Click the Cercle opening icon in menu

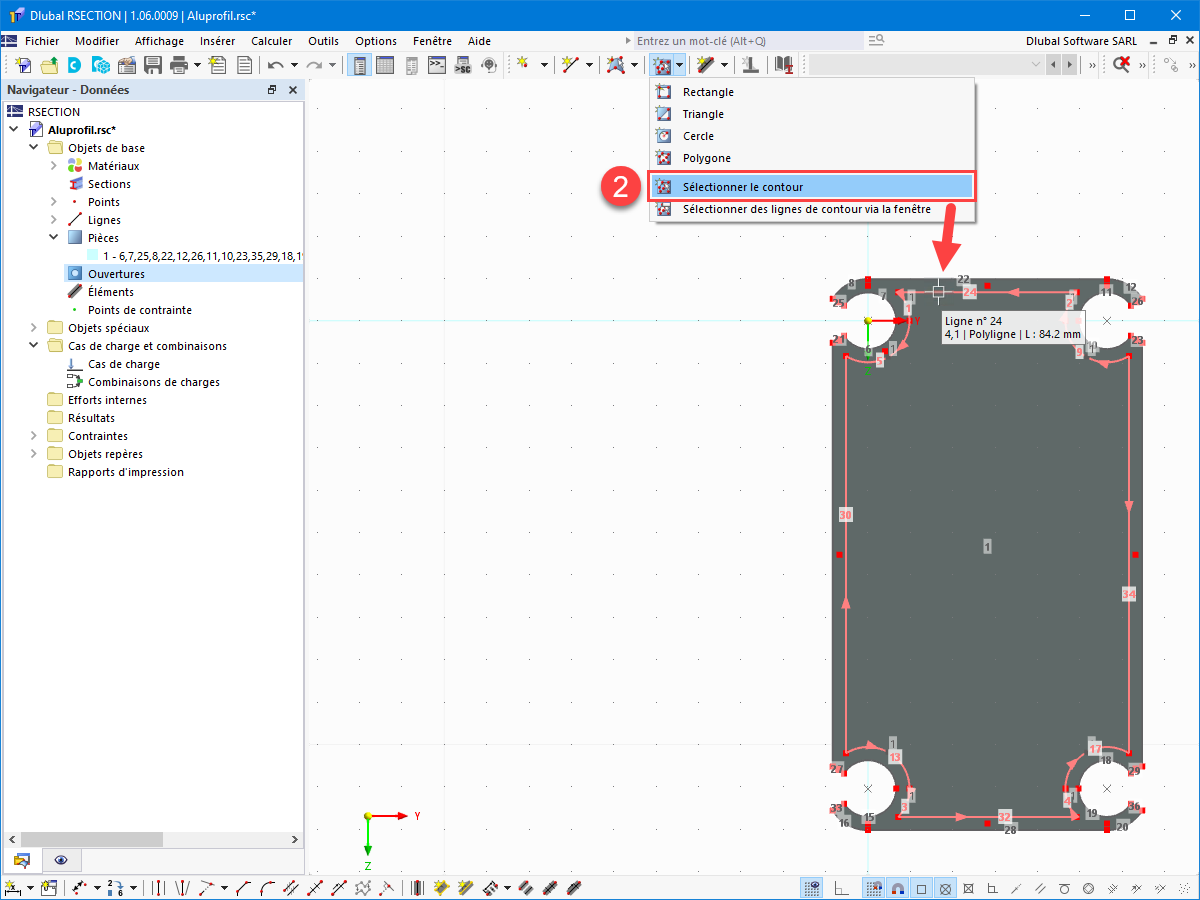point(663,136)
